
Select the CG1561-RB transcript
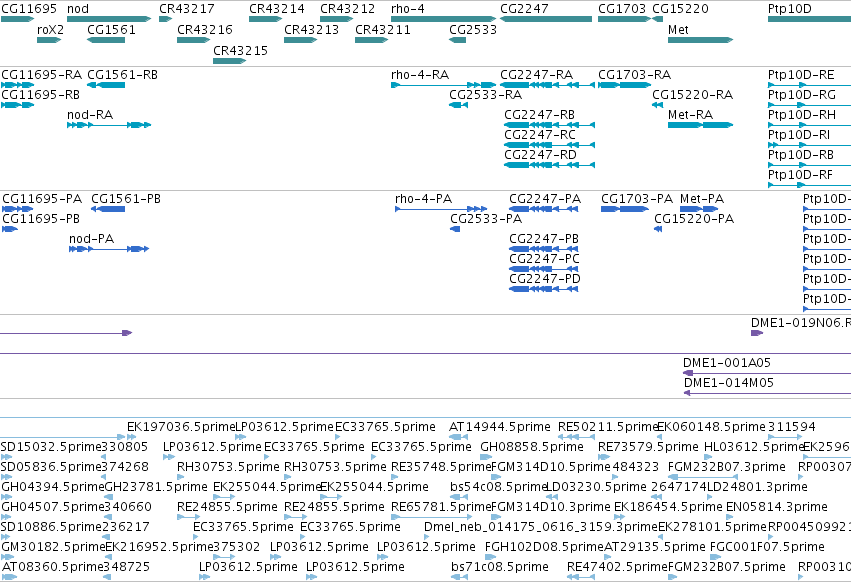click(106, 85)
